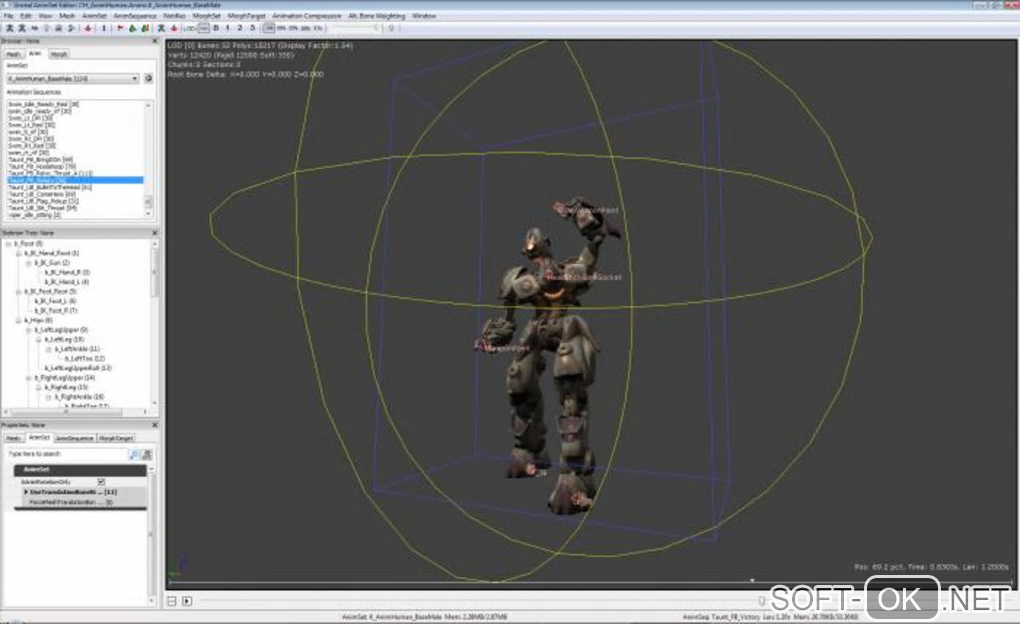Click the green cone toolbar icon

pos(133,28)
